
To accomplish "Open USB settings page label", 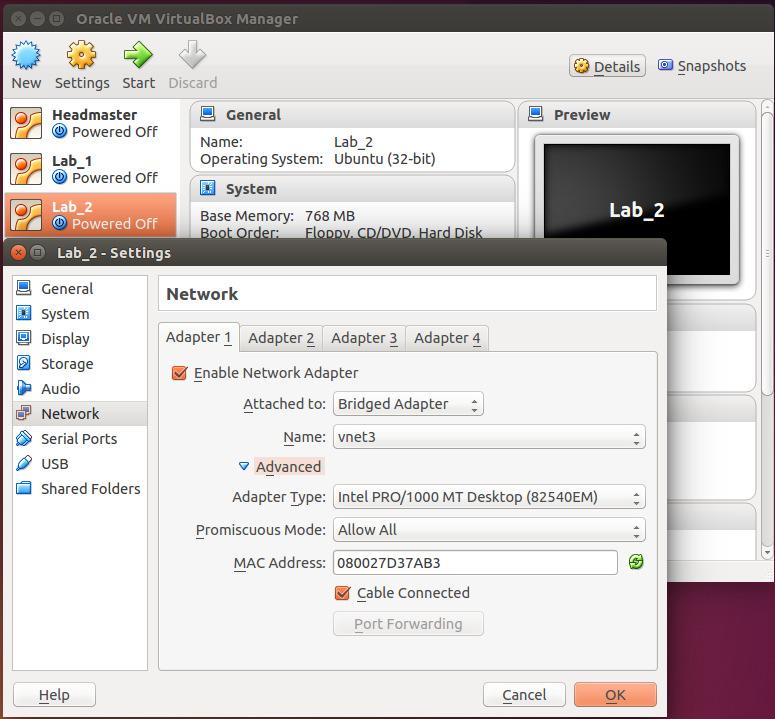I will tap(55, 464).
